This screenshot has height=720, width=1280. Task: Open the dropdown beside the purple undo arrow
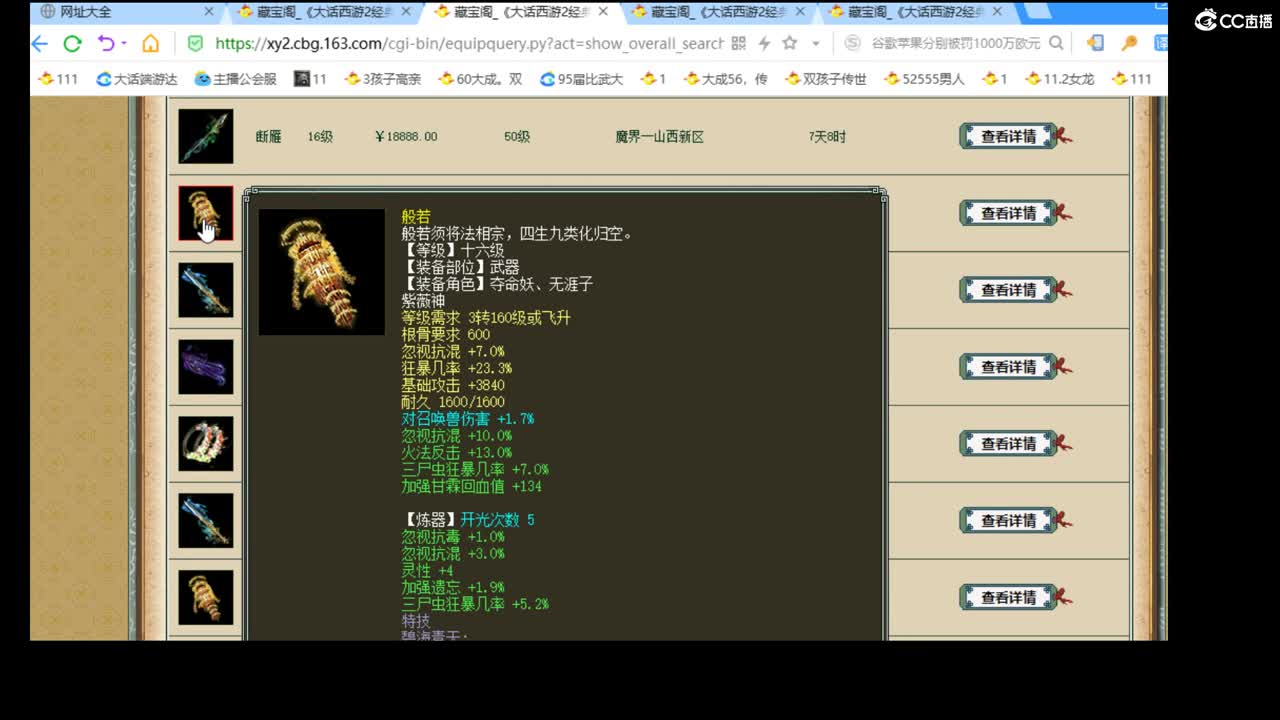click(124, 44)
